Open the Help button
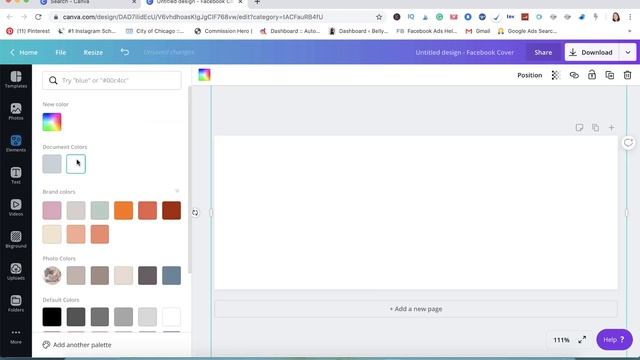The width and height of the screenshot is (640, 360). pyautogui.click(x=614, y=340)
